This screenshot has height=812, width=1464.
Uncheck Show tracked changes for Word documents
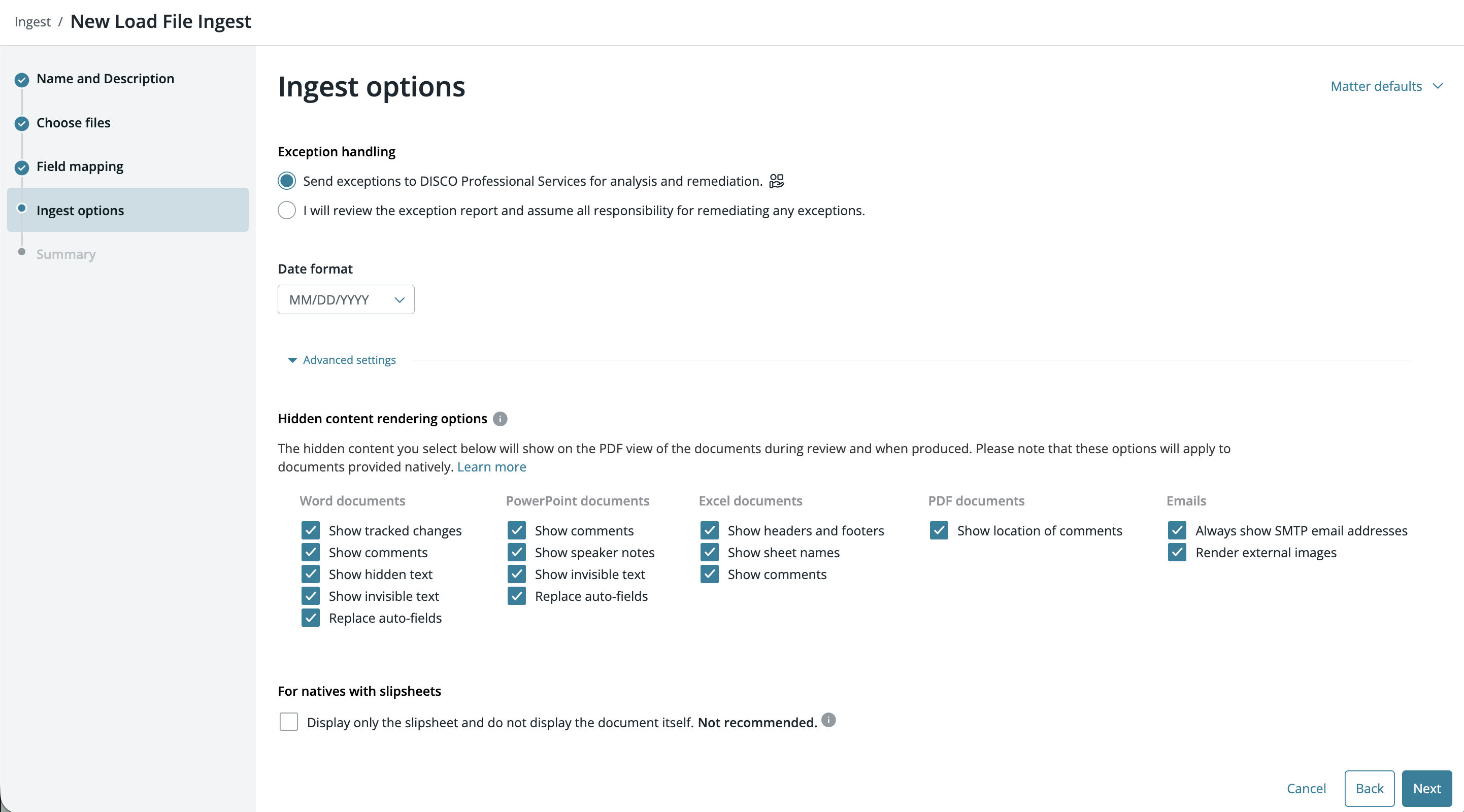click(x=311, y=530)
